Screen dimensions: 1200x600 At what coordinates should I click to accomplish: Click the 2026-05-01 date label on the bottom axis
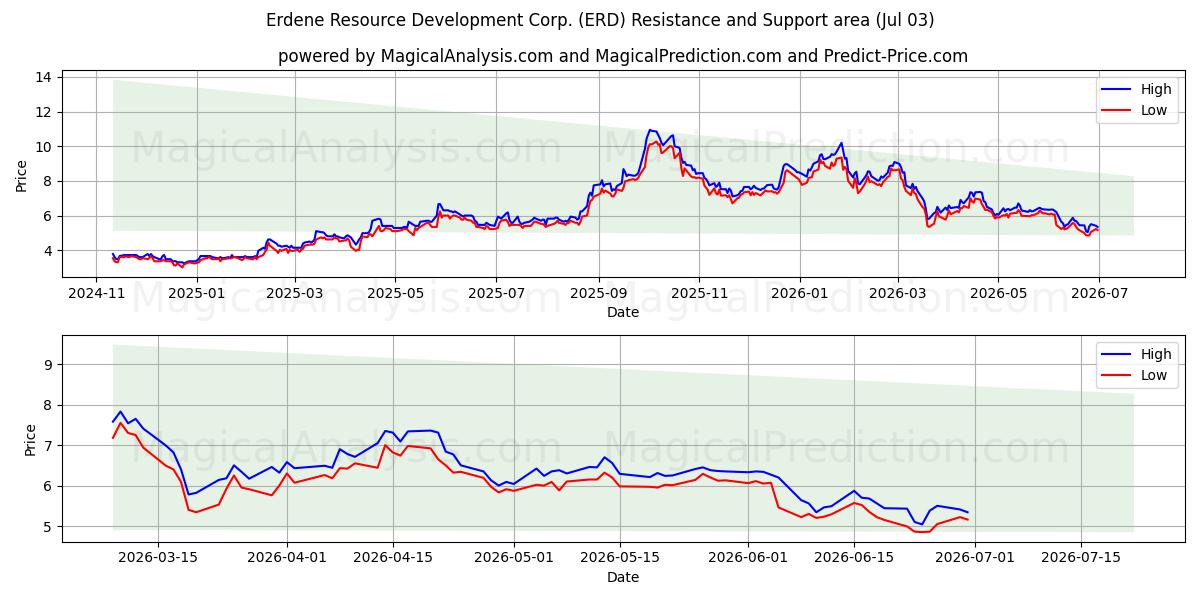coord(514,558)
